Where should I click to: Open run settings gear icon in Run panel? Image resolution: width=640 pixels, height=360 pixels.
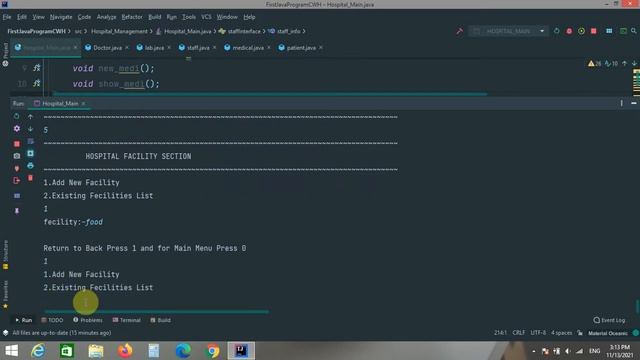click(17, 129)
